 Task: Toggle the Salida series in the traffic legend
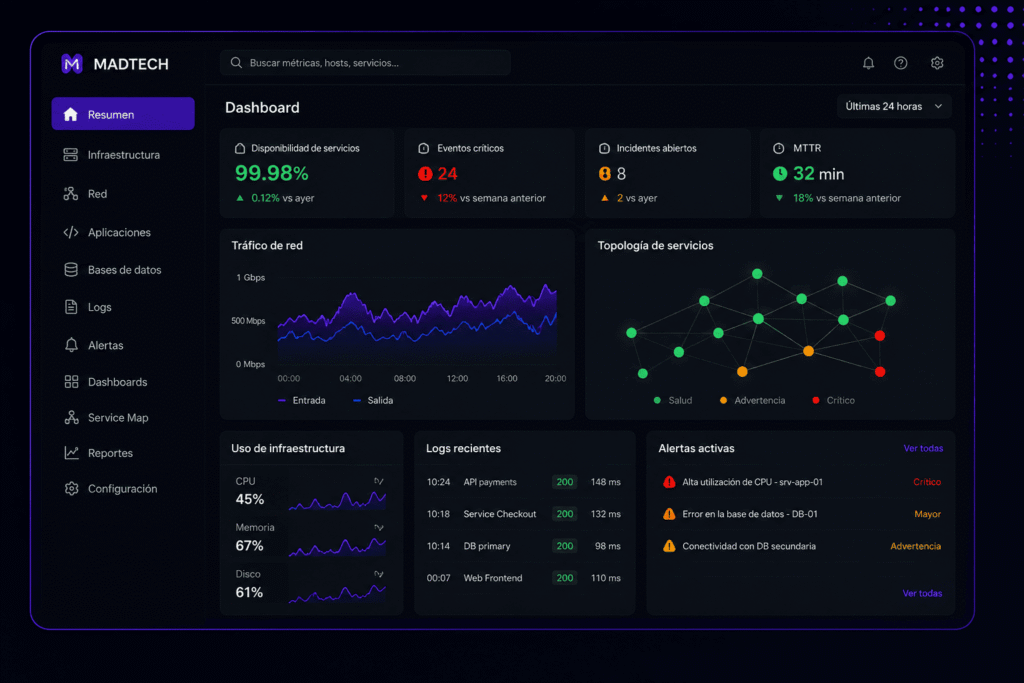373,400
